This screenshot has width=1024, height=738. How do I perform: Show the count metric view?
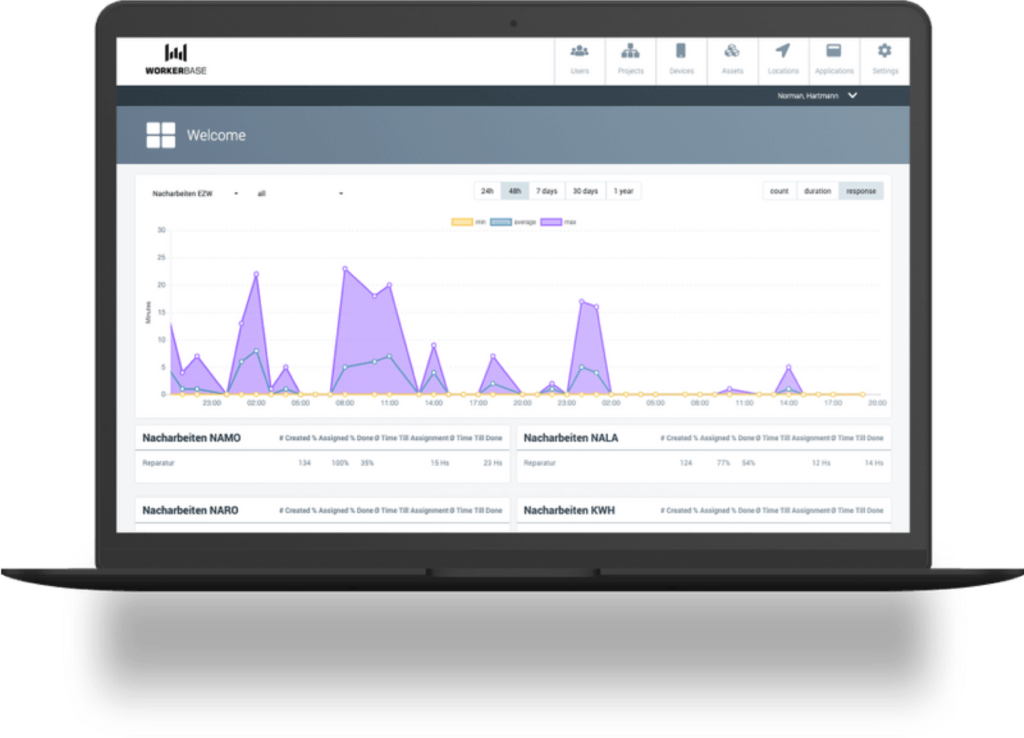coord(779,191)
